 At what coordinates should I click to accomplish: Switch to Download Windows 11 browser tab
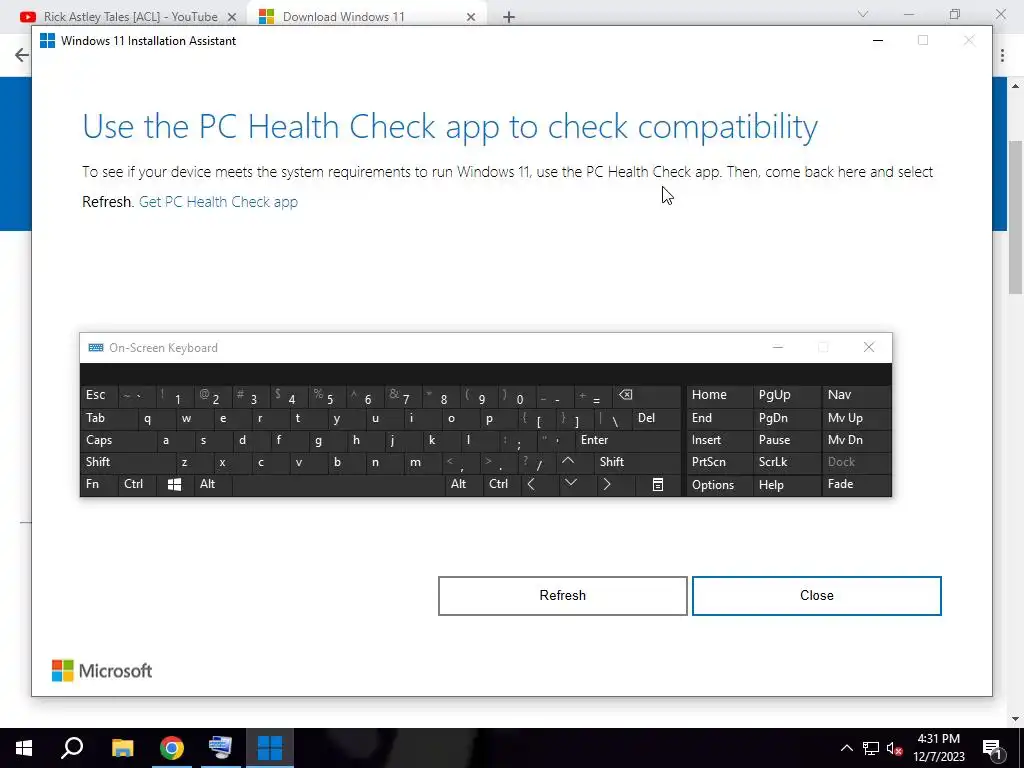point(344,17)
